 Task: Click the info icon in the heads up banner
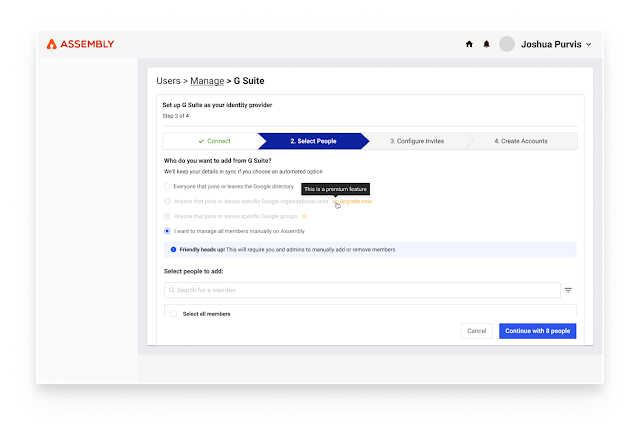pyautogui.click(x=173, y=249)
